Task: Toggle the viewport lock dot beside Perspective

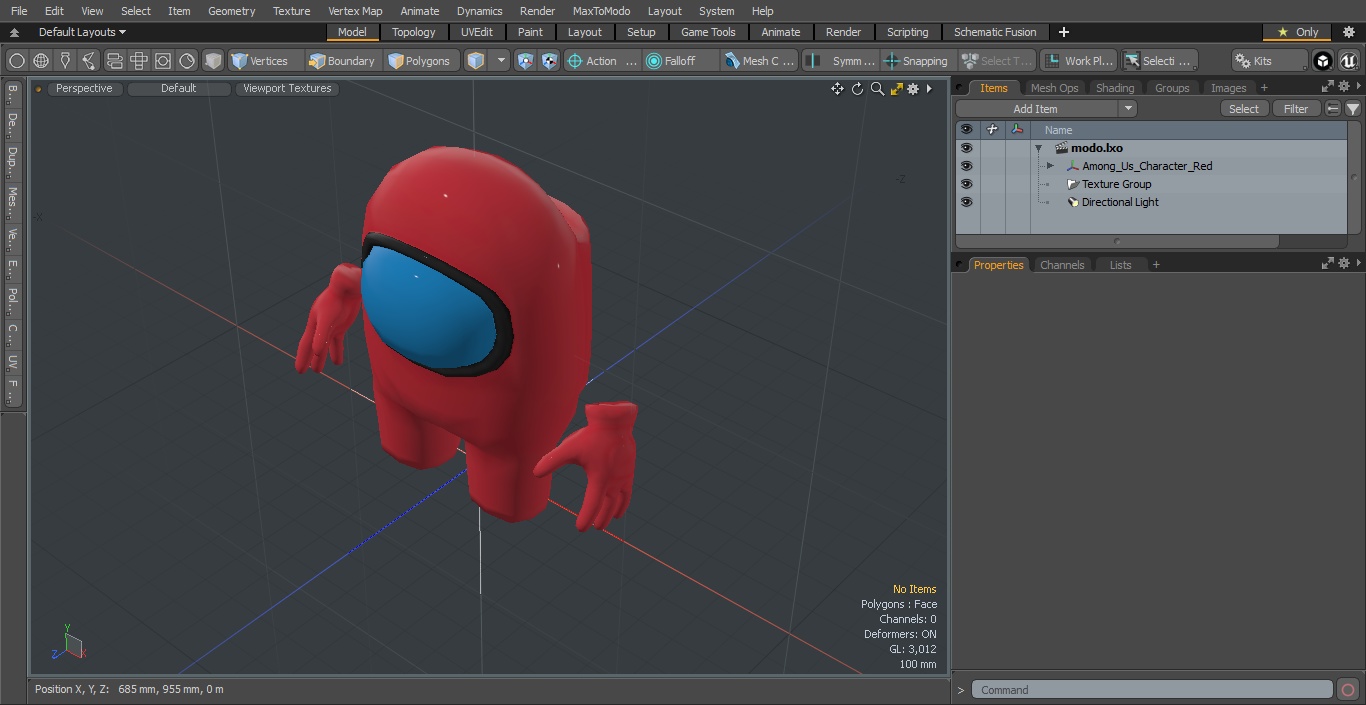Action: coord(38,89)
